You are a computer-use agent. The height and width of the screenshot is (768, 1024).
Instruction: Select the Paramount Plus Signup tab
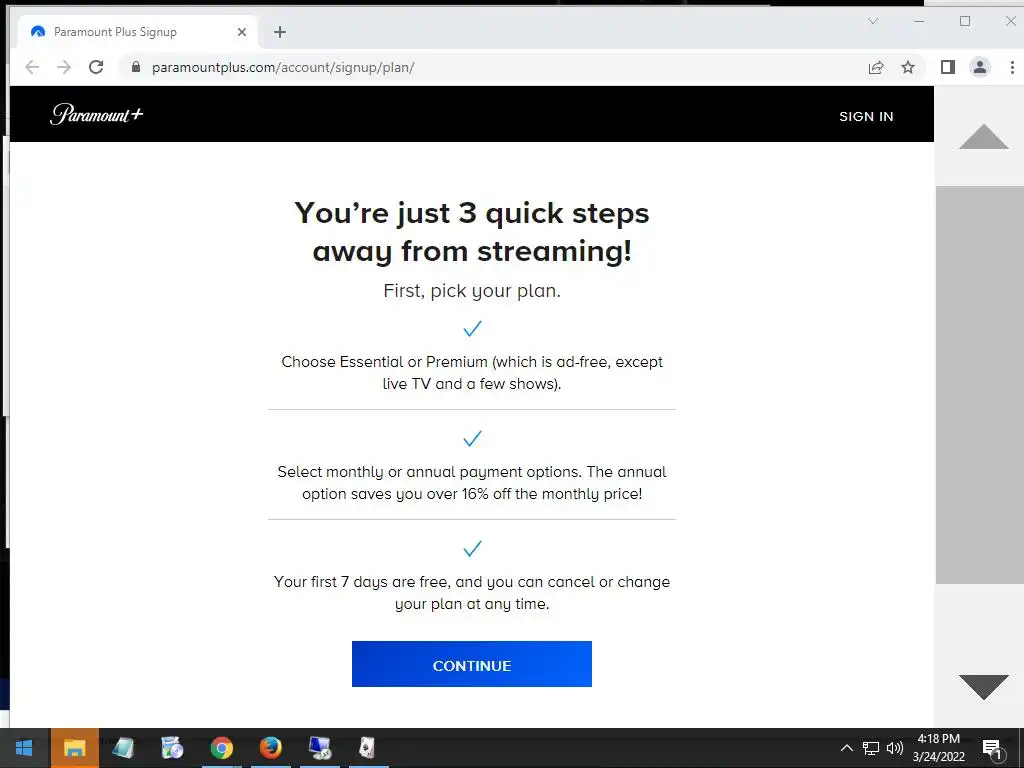pyautogui.click(x=135, y=31)
